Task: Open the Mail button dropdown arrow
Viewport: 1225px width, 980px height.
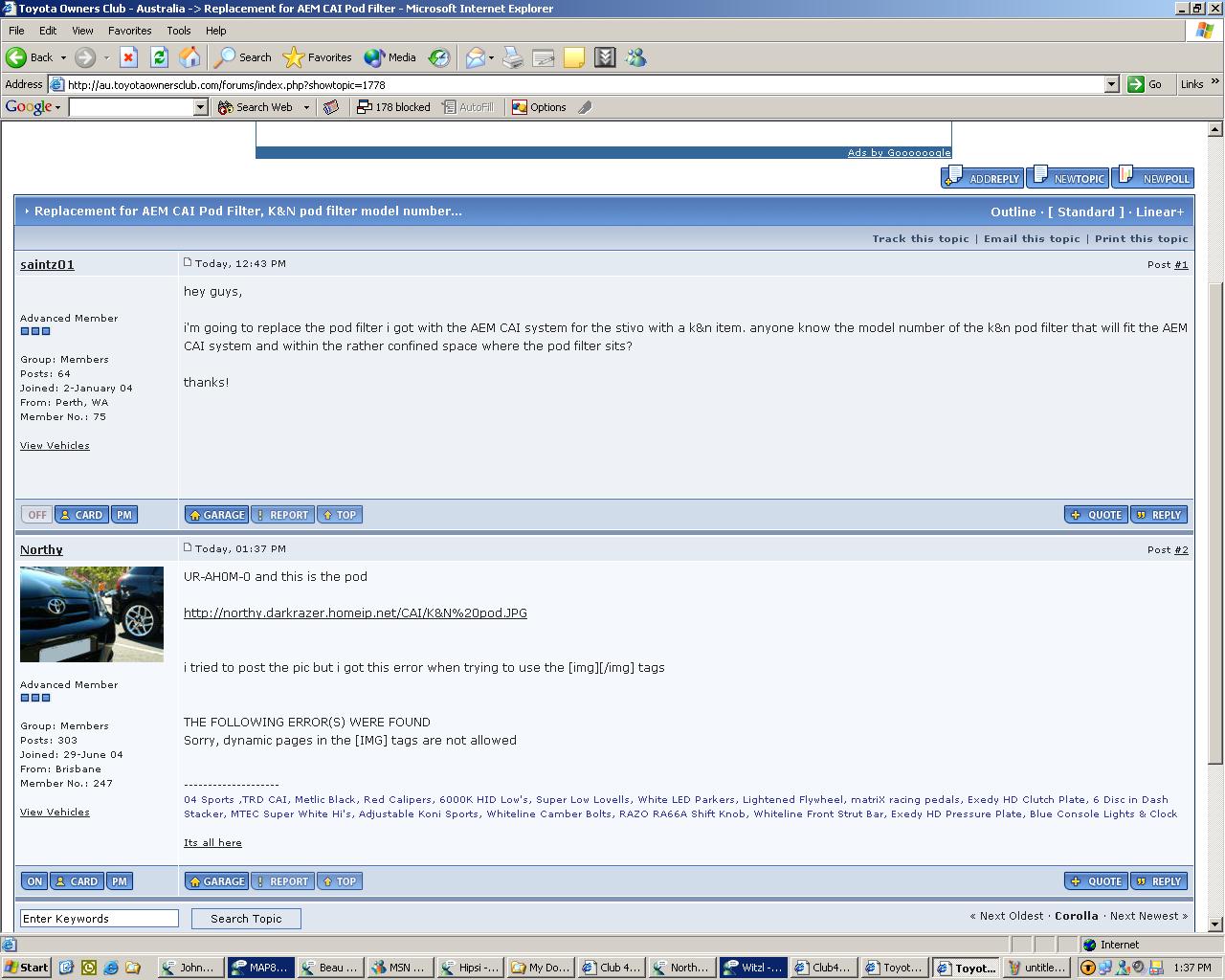Action: pos(491,57)
